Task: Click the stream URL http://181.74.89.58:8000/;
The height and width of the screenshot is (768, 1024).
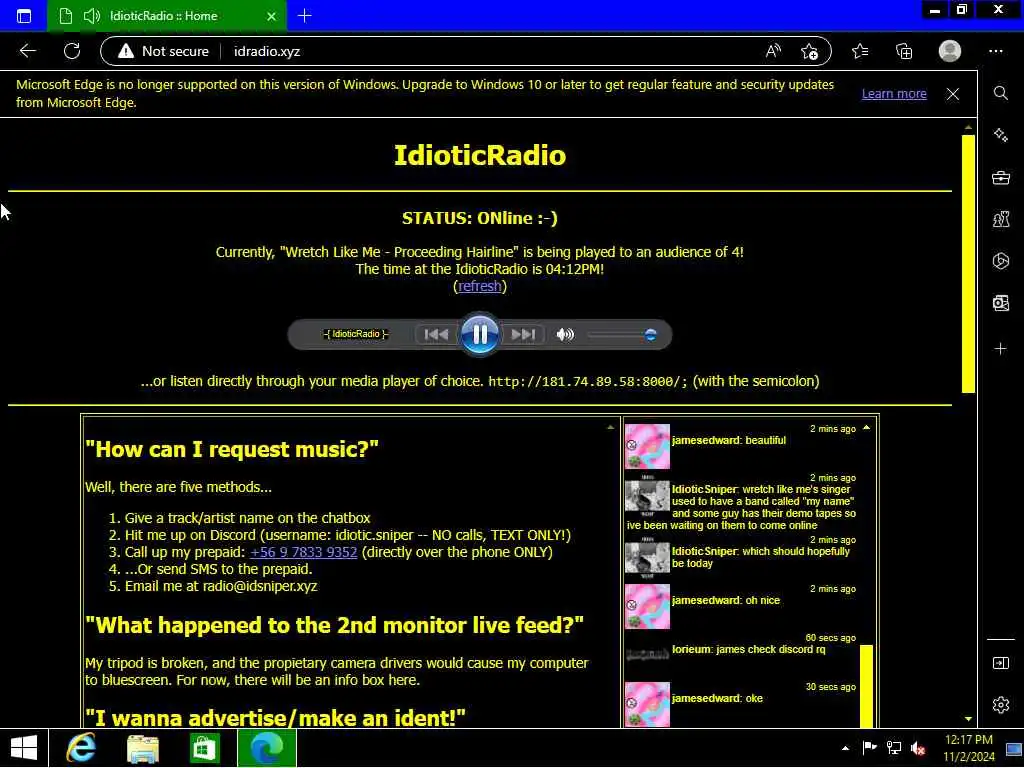Action: coord(588,381)
